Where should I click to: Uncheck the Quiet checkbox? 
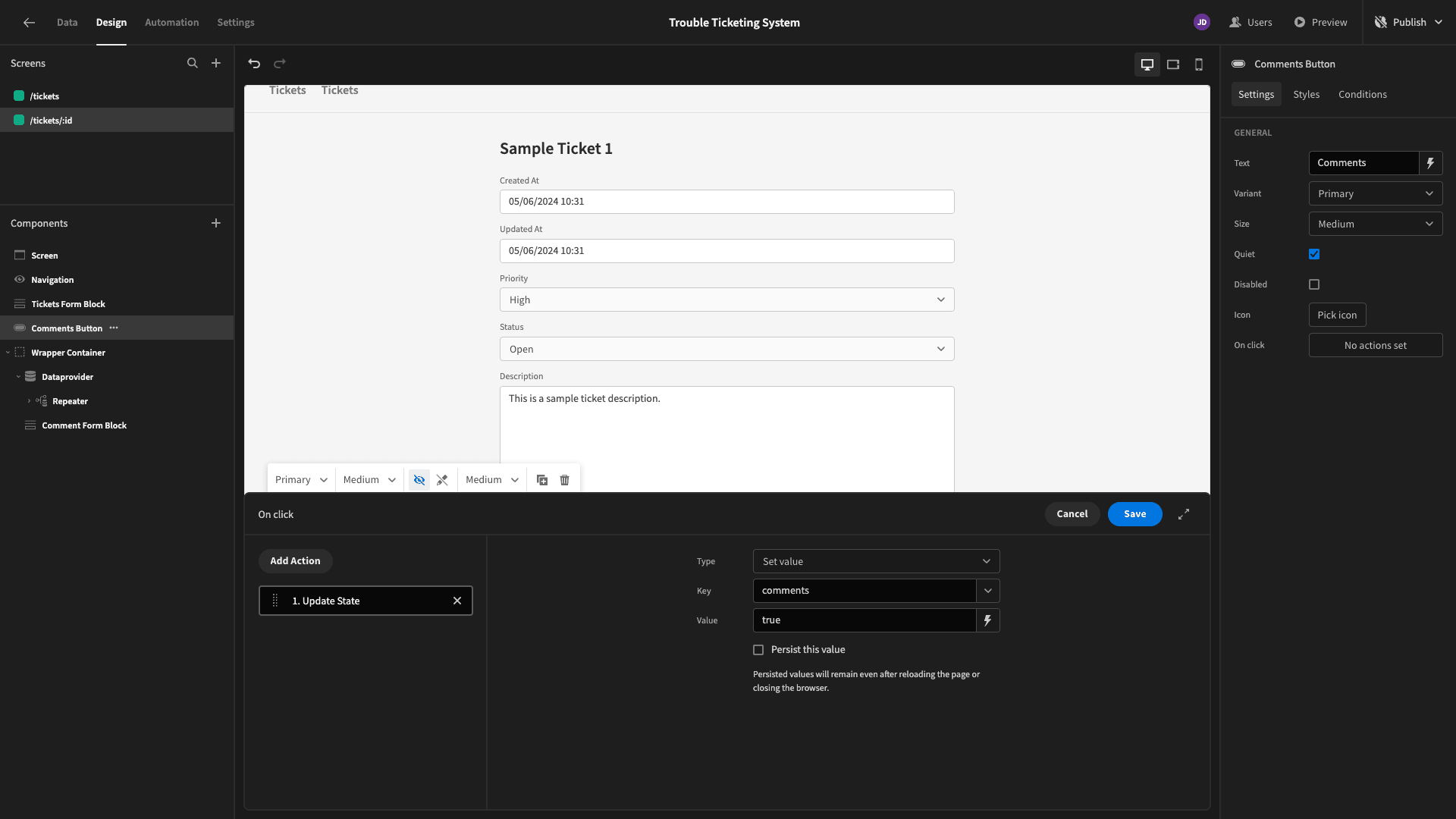tap(1314, 254)
